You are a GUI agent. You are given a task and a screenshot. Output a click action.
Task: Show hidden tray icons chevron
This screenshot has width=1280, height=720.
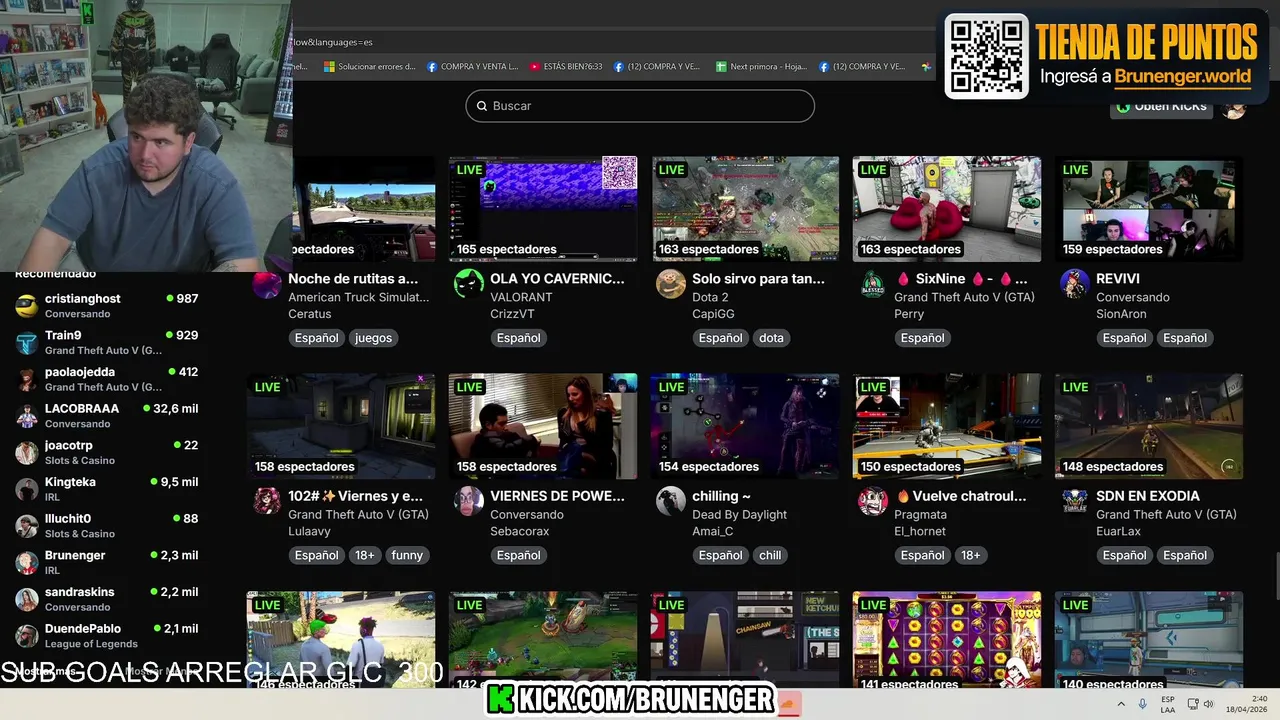[x=1122, y=704]
